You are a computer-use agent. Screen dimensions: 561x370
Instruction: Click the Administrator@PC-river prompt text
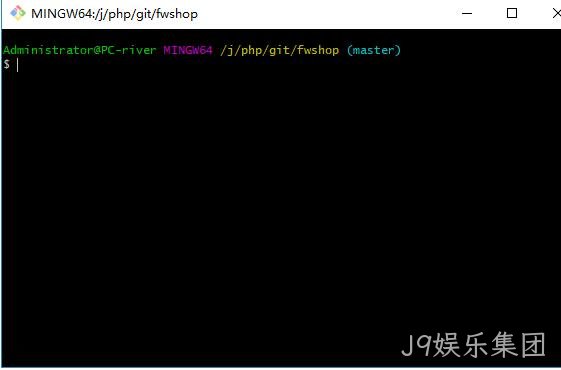coord(79,50)
